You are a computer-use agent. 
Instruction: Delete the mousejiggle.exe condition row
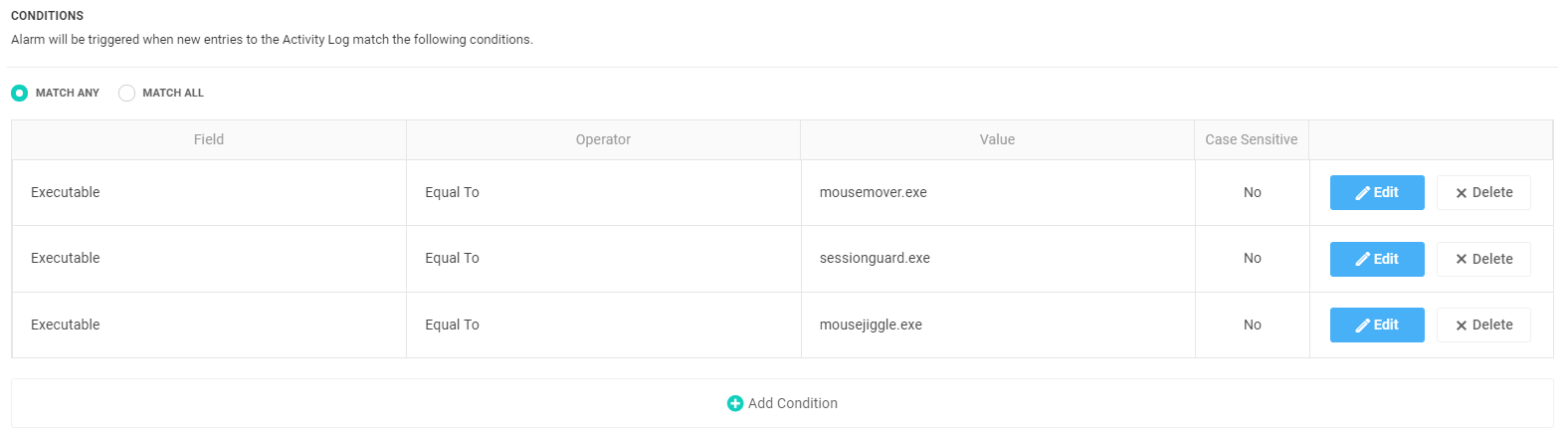1483,325
